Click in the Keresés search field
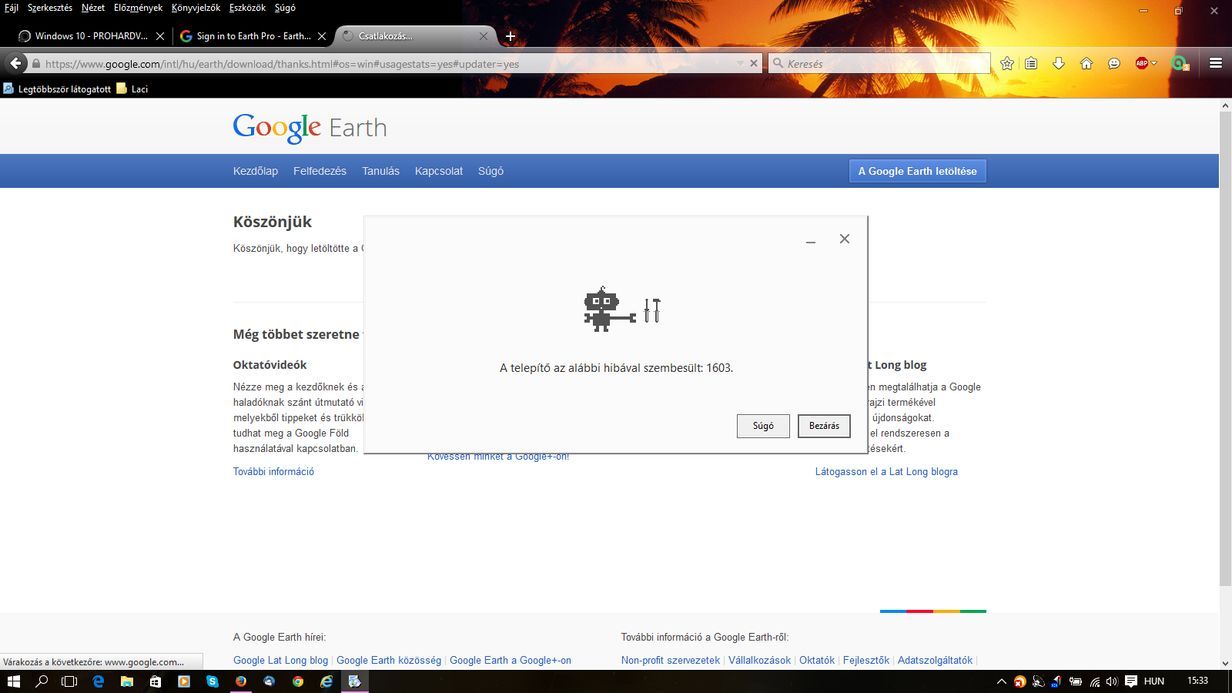The height and width of the screenshot is (693, 1232). click(x=880, y=64)
